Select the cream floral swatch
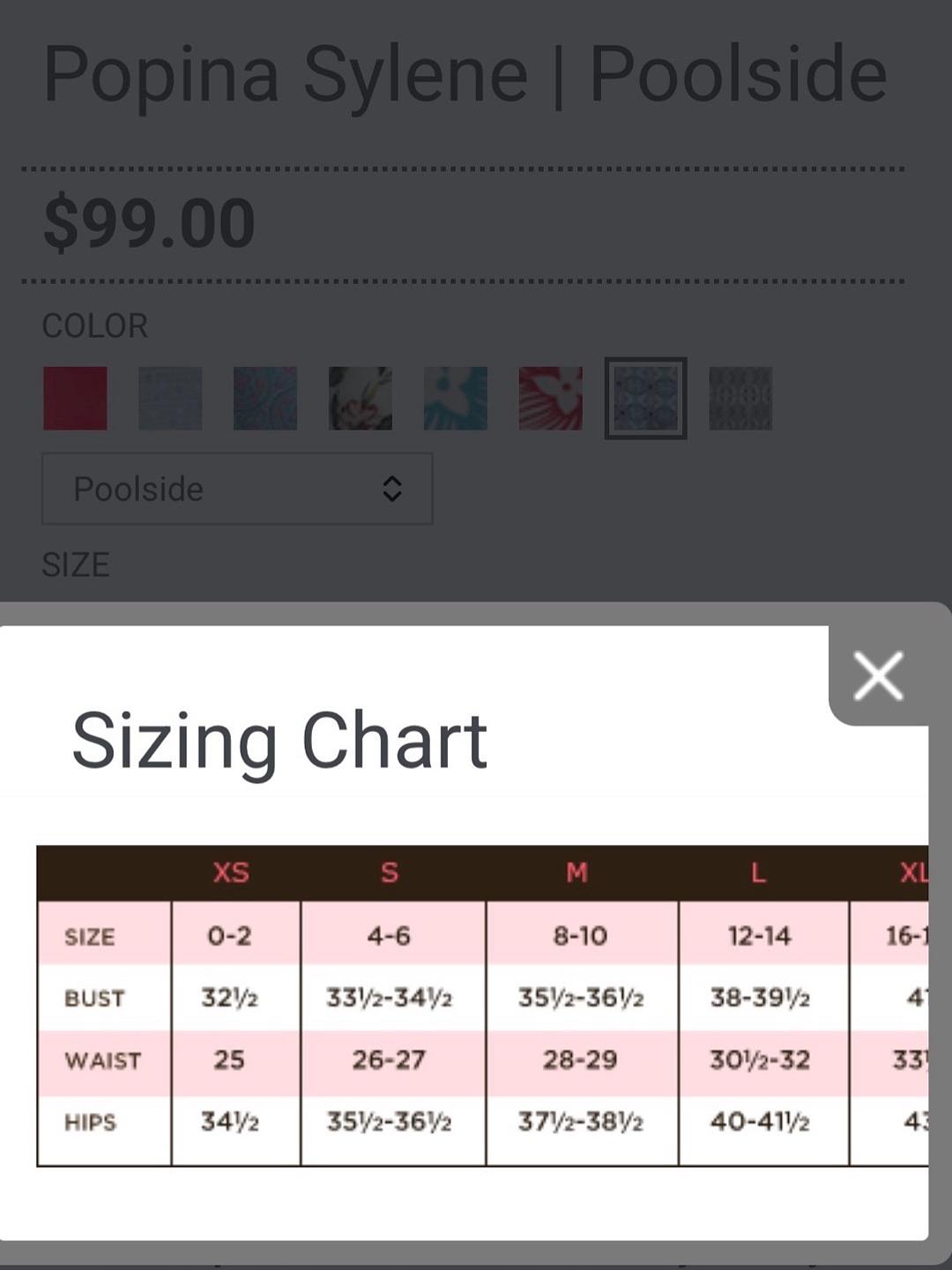The height and width of the screenshot is (1270, 952). (361, 399)
